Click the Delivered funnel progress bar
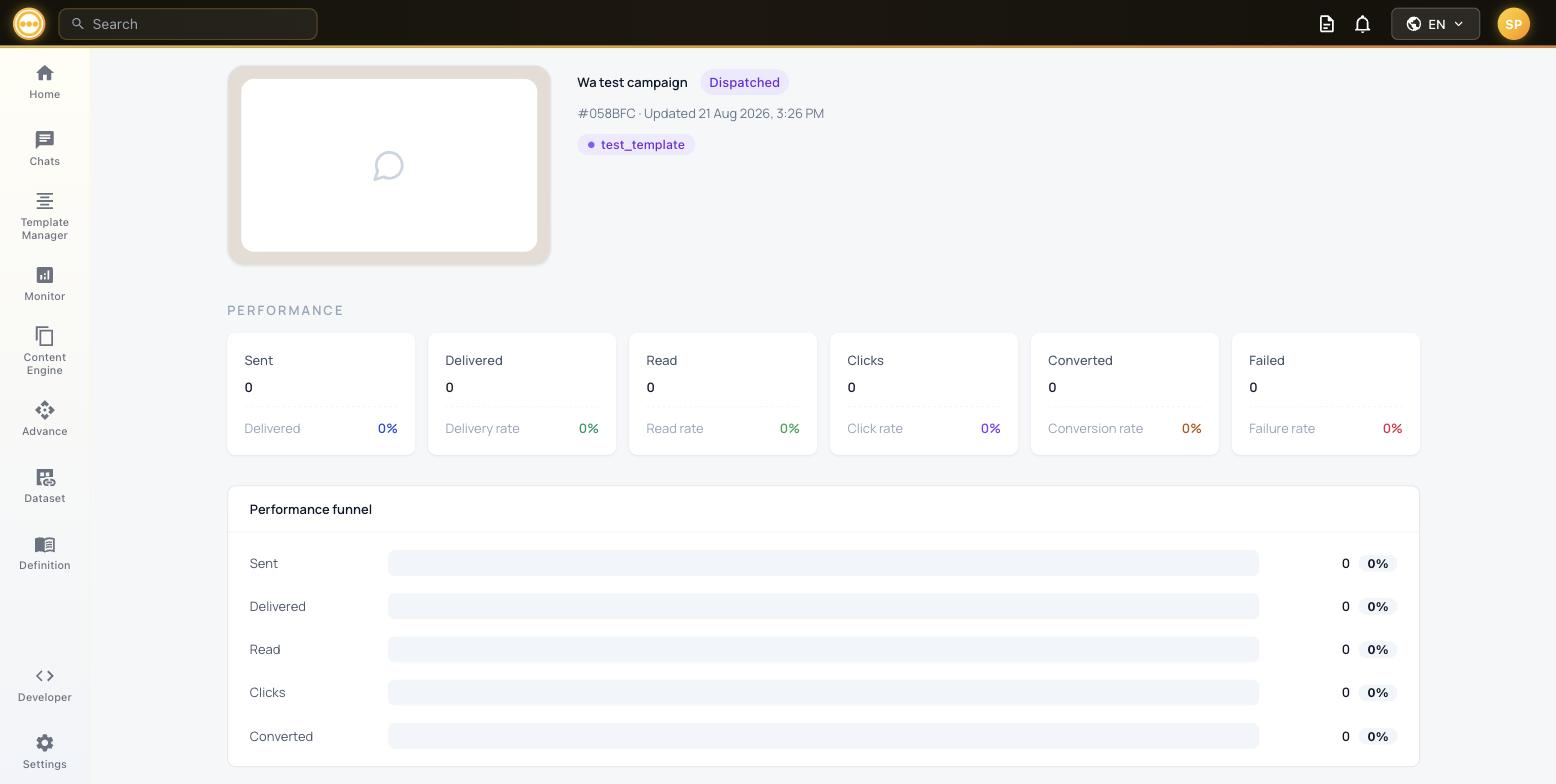Screen dimensions: 1556x784 point(823,607)
